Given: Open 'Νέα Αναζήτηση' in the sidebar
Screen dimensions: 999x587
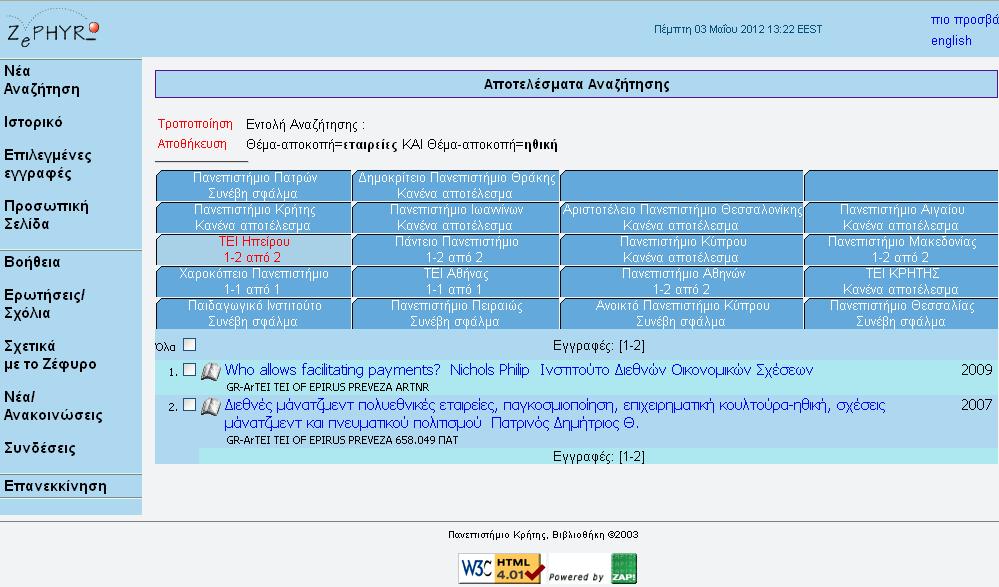Looking at the screenshot, I should tap(42, 80).
